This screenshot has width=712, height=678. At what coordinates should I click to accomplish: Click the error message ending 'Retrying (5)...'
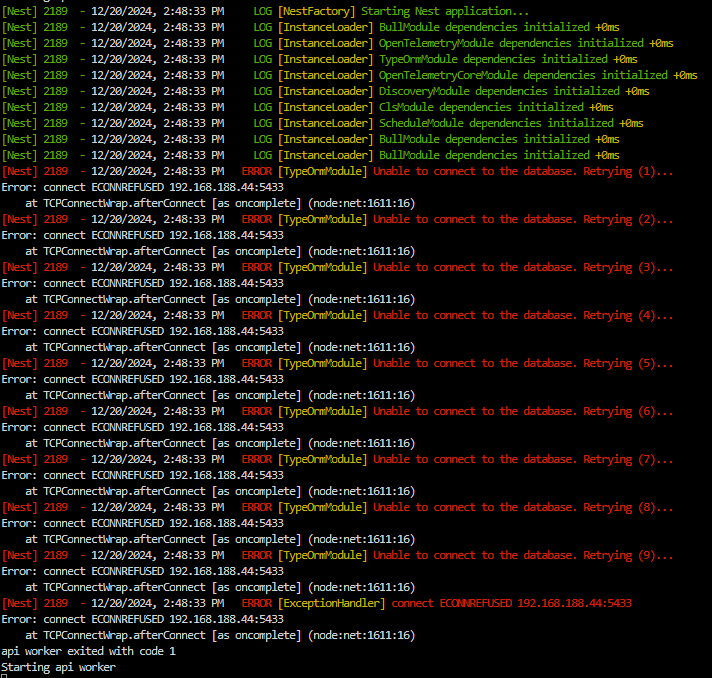(523, 363)
